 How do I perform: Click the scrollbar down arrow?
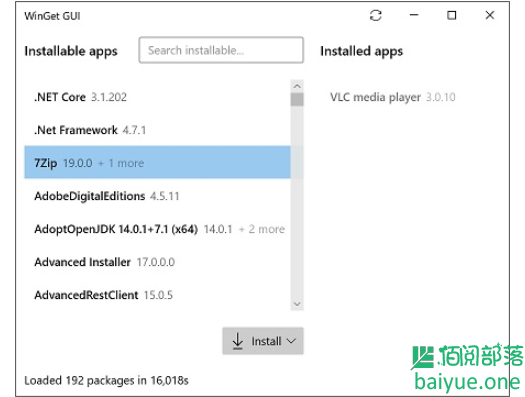297,304
